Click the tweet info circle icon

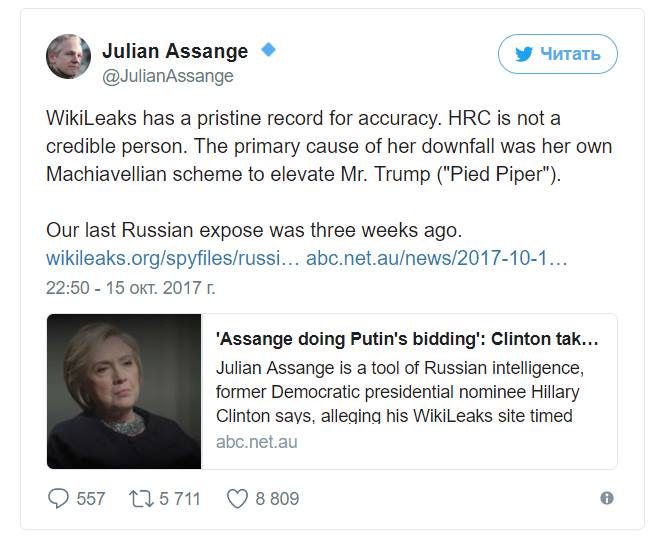tap(606, 498)
